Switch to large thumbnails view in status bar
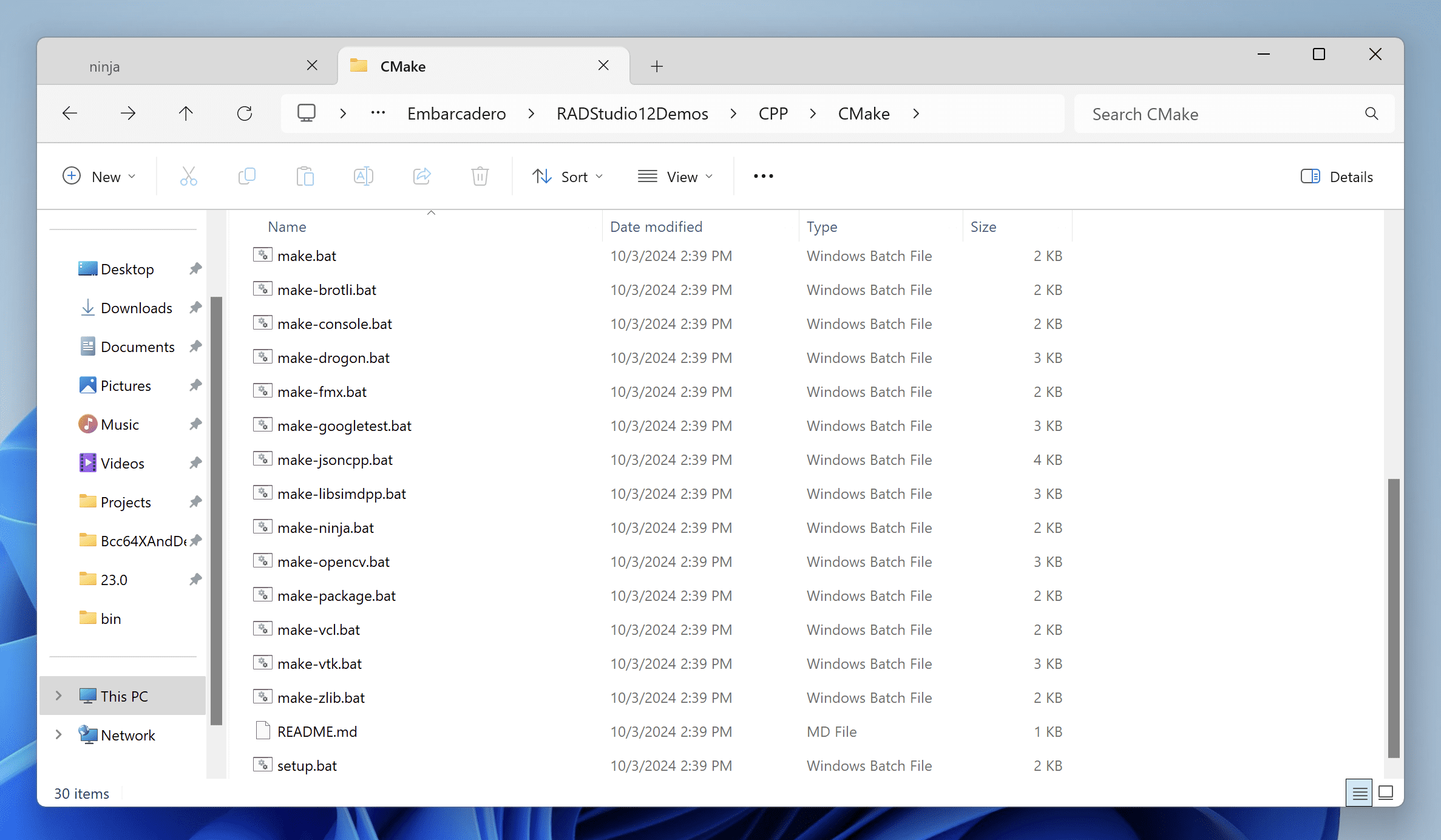The image size is (1441, 840). pos(1385,793)
